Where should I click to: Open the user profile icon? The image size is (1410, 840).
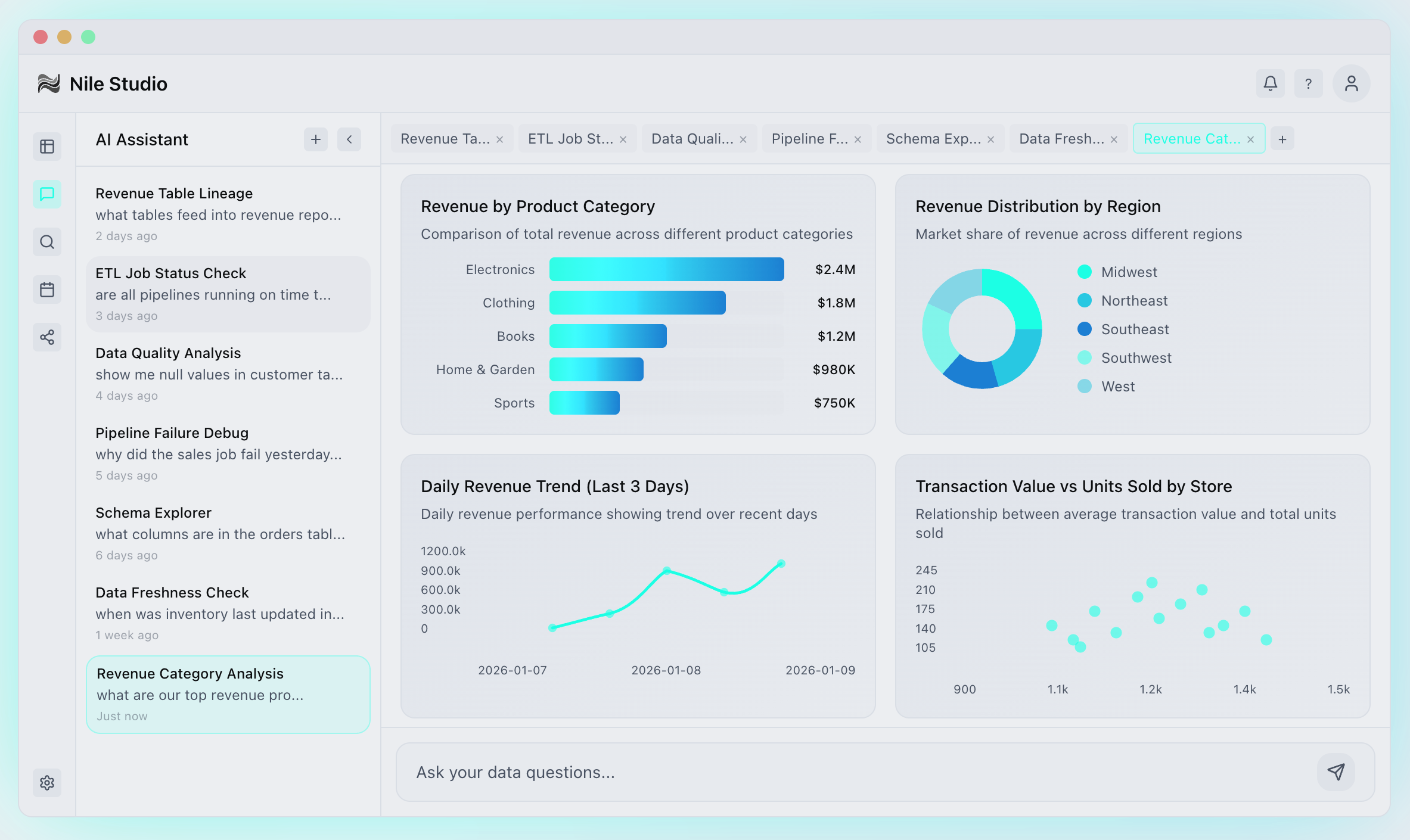pyautogui.click(x=1350, y=83)
